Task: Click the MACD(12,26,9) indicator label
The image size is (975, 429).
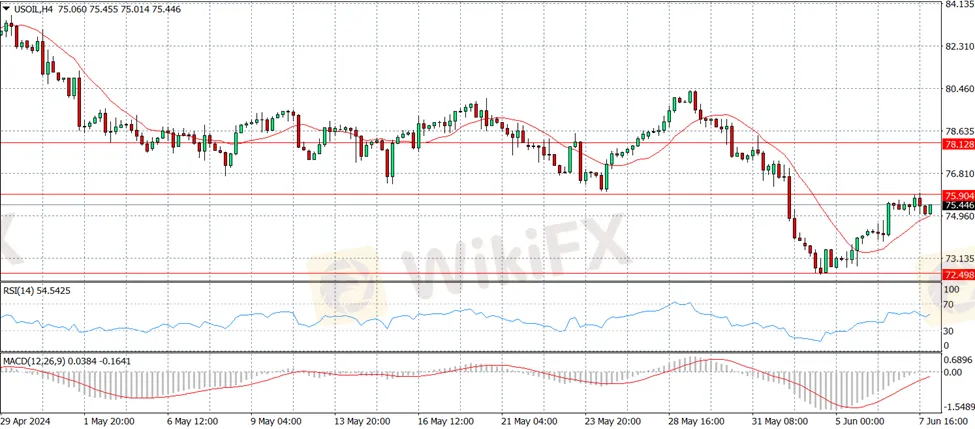Action: point(41,360)
